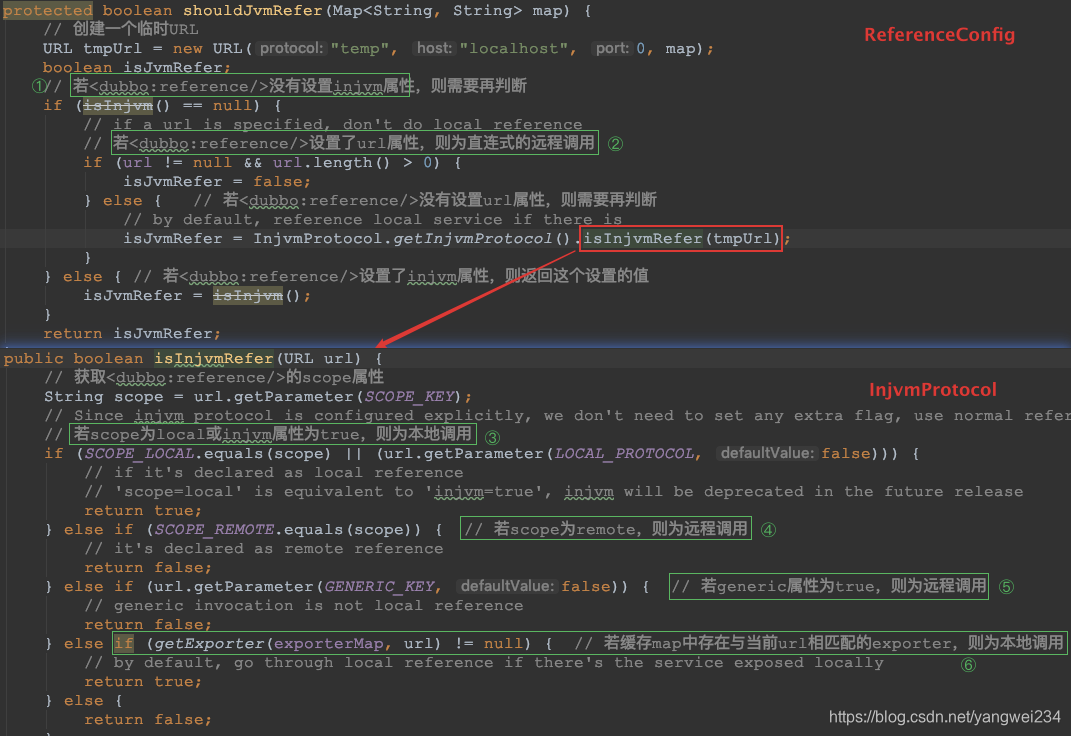Click the comment generic invocation is not local reference
Screen dimensions: 1071x736
304,606
